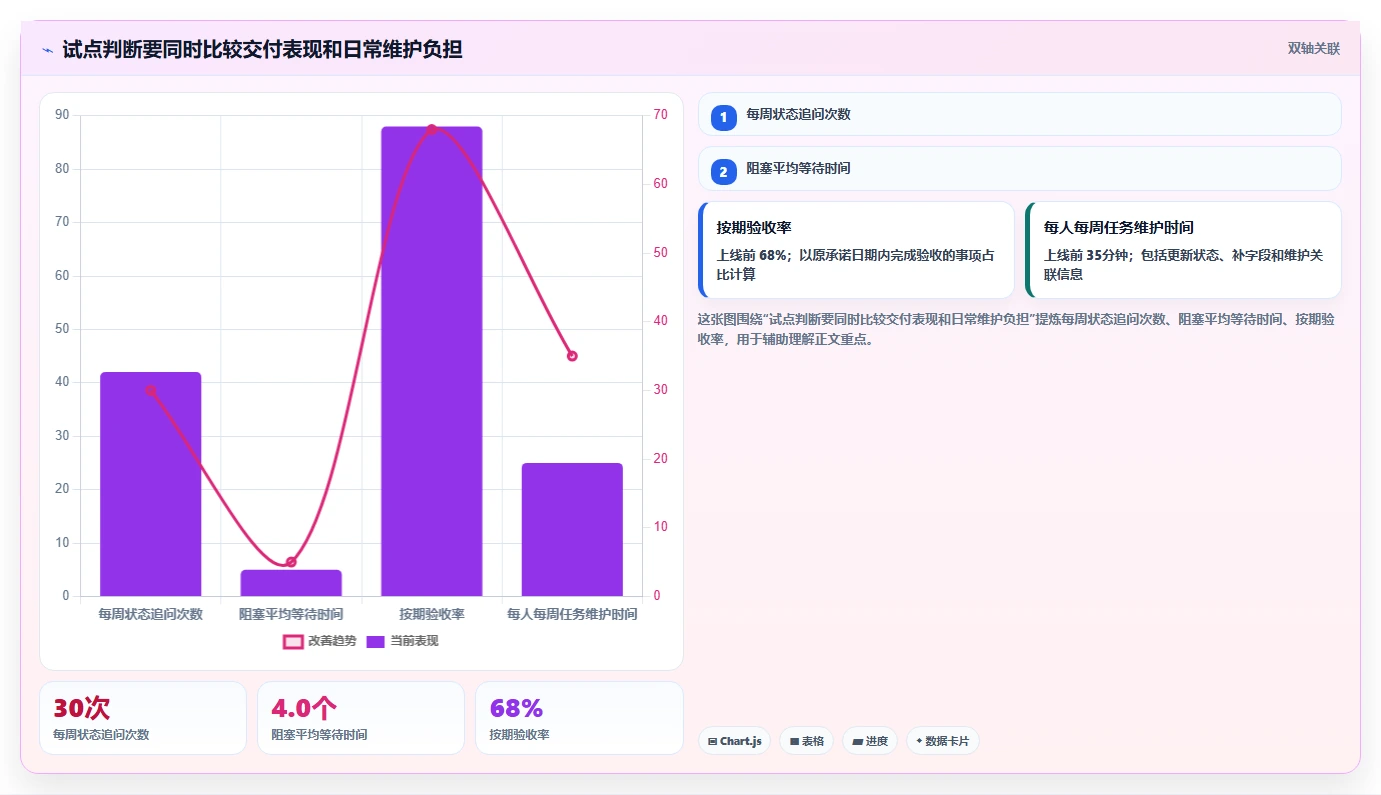
Task: Click the 表格 tag chip
Action: click(806, 741)
